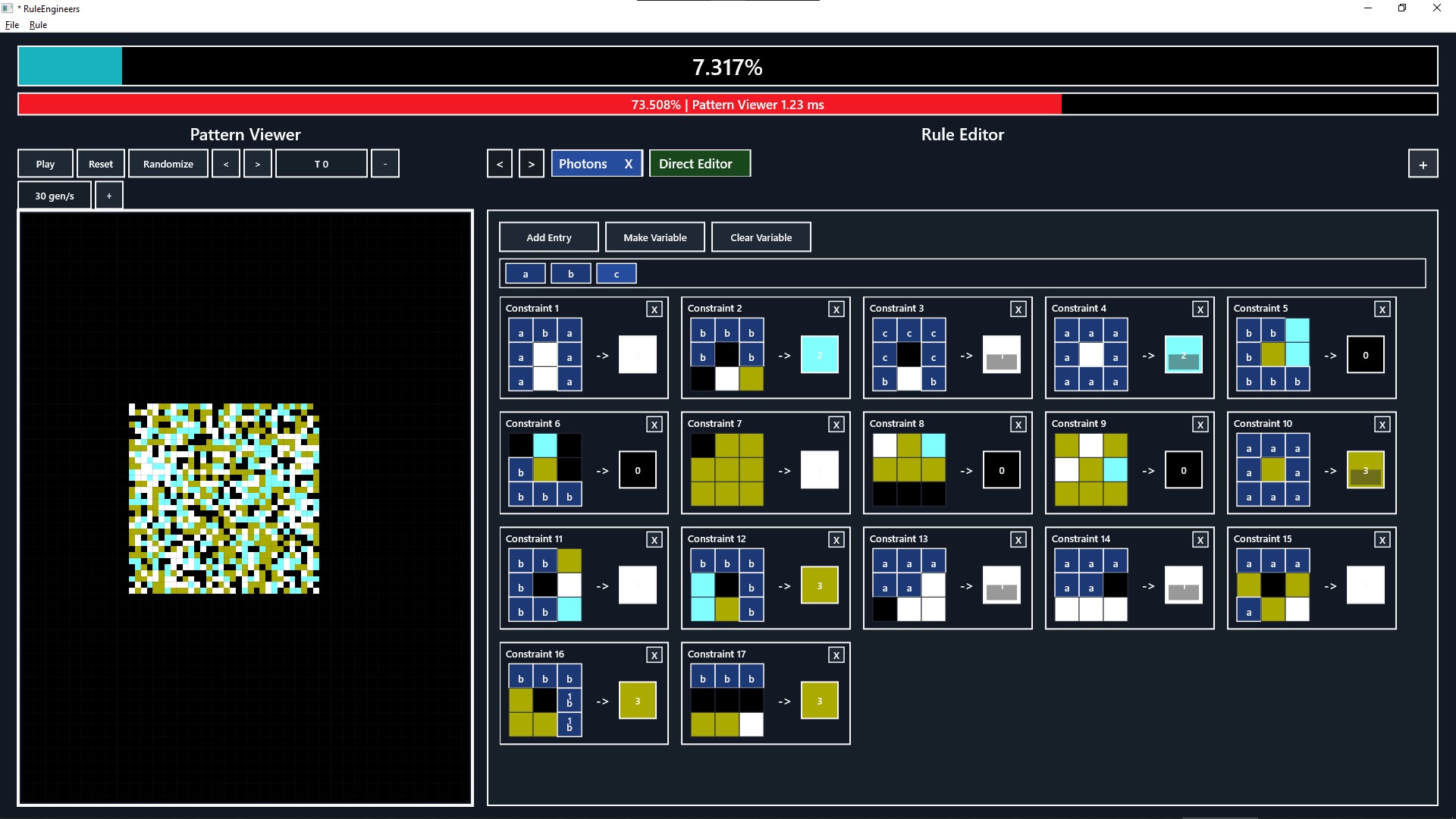This screenshot has height=819, width=1456.
Task: Click the Reset button
Action: 101,164
